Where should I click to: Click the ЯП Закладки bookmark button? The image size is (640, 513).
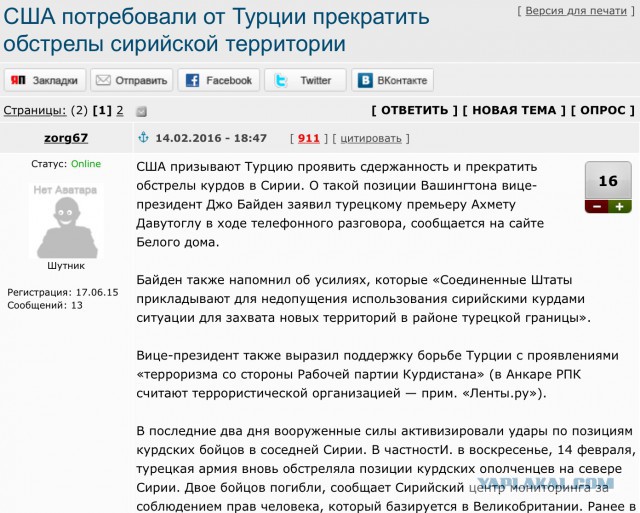[45, 80]
